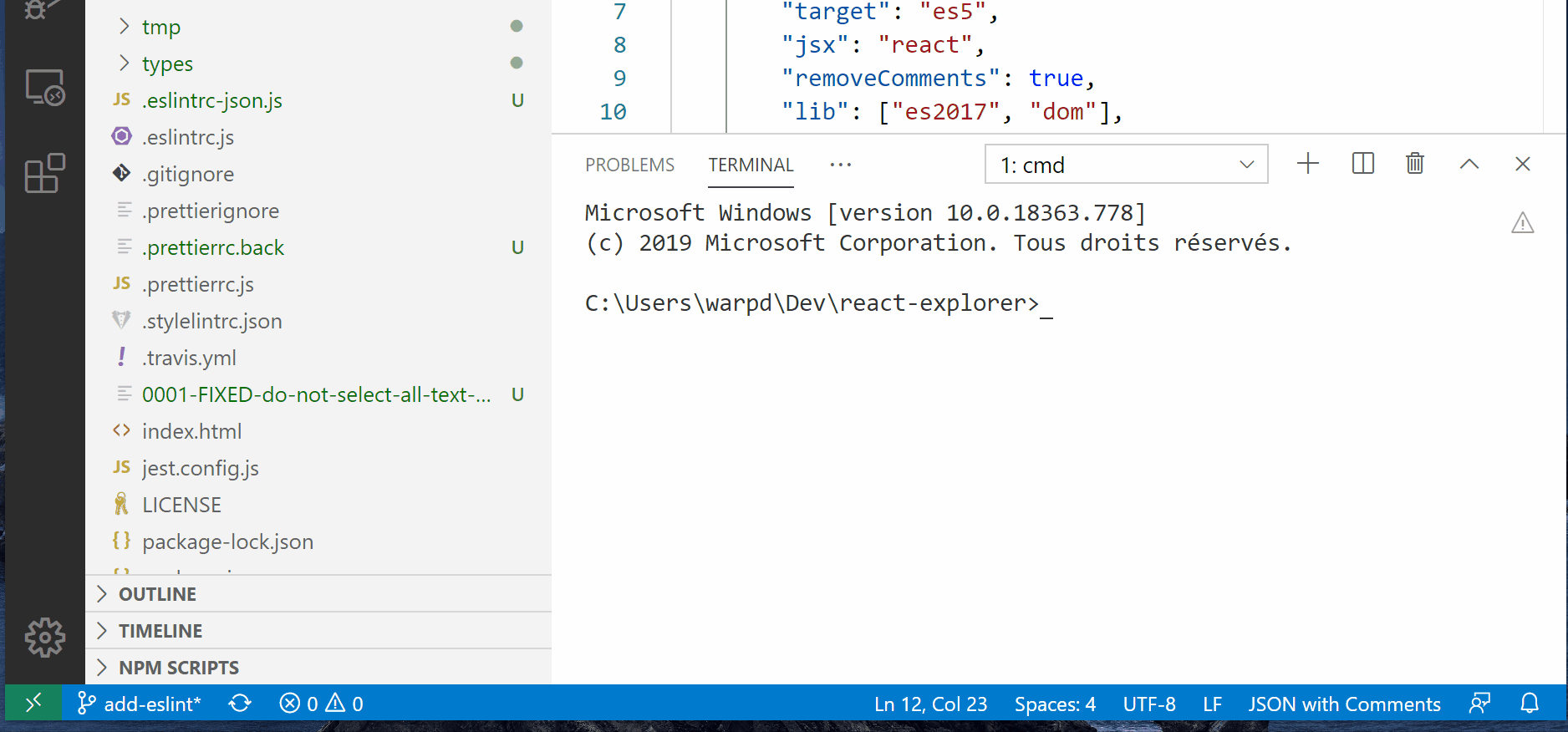The image size is (1568, 732).
Task: Open the '1: cmd' terminal selector dropdown
Action: pos(1127,165)
